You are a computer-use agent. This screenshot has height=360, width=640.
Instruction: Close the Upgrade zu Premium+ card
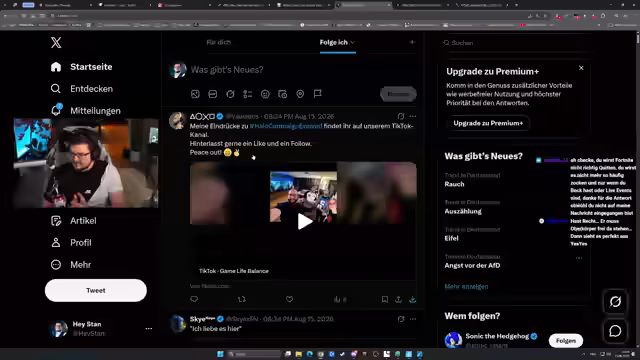pos(581,68)
